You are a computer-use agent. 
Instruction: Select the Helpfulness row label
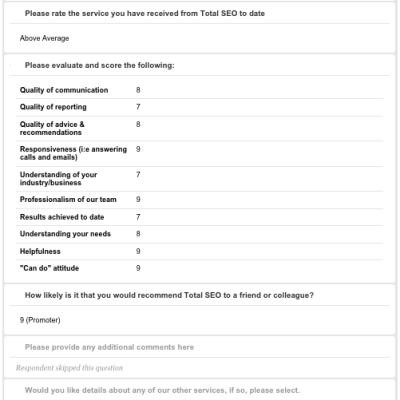(x=40, y=251)
